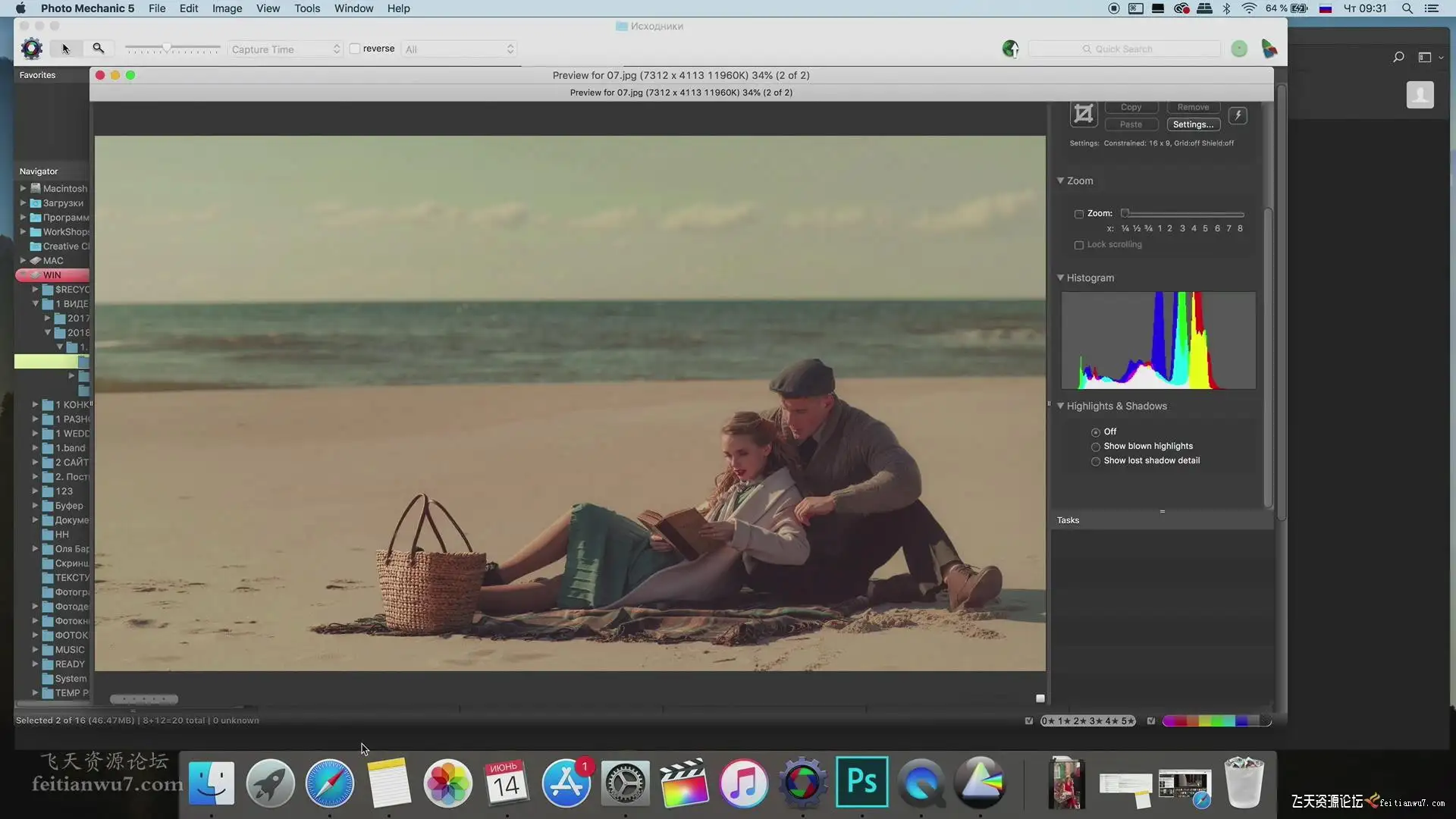This screenshot has height=819, width=1456.
Task: Collapse the Histogram section
Action: 1061,278
